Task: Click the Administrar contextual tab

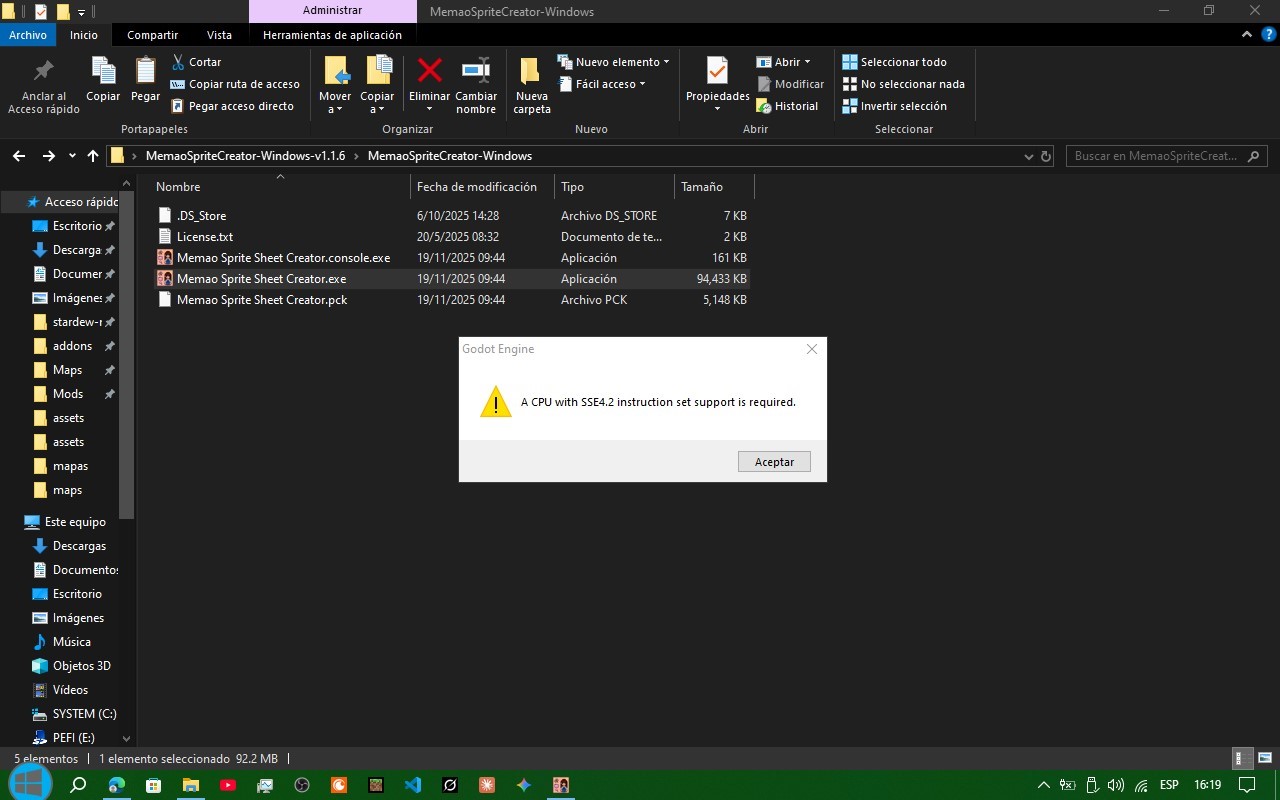Action: [x=332, y=11]
